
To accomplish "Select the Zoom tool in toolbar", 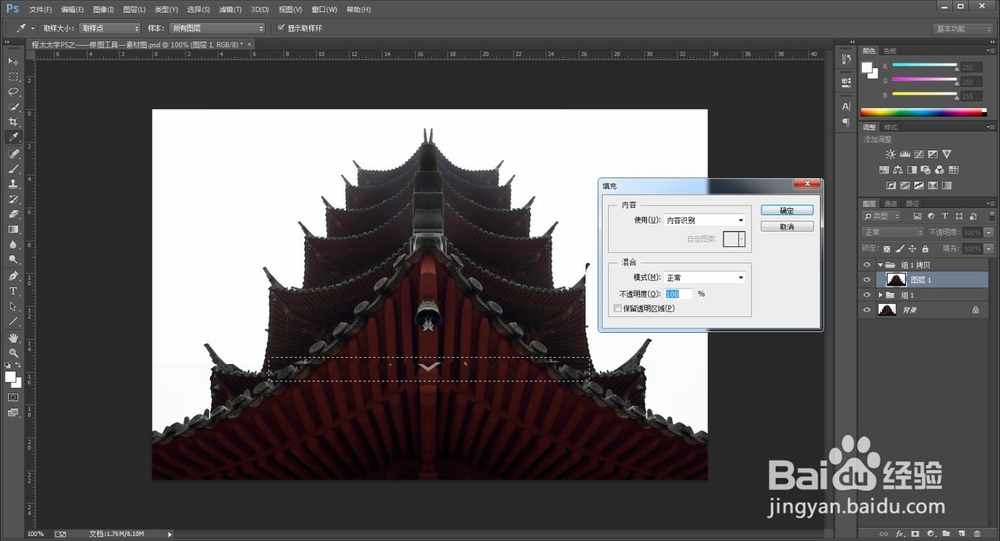I will pyautogui.click(x=14, y=353).
